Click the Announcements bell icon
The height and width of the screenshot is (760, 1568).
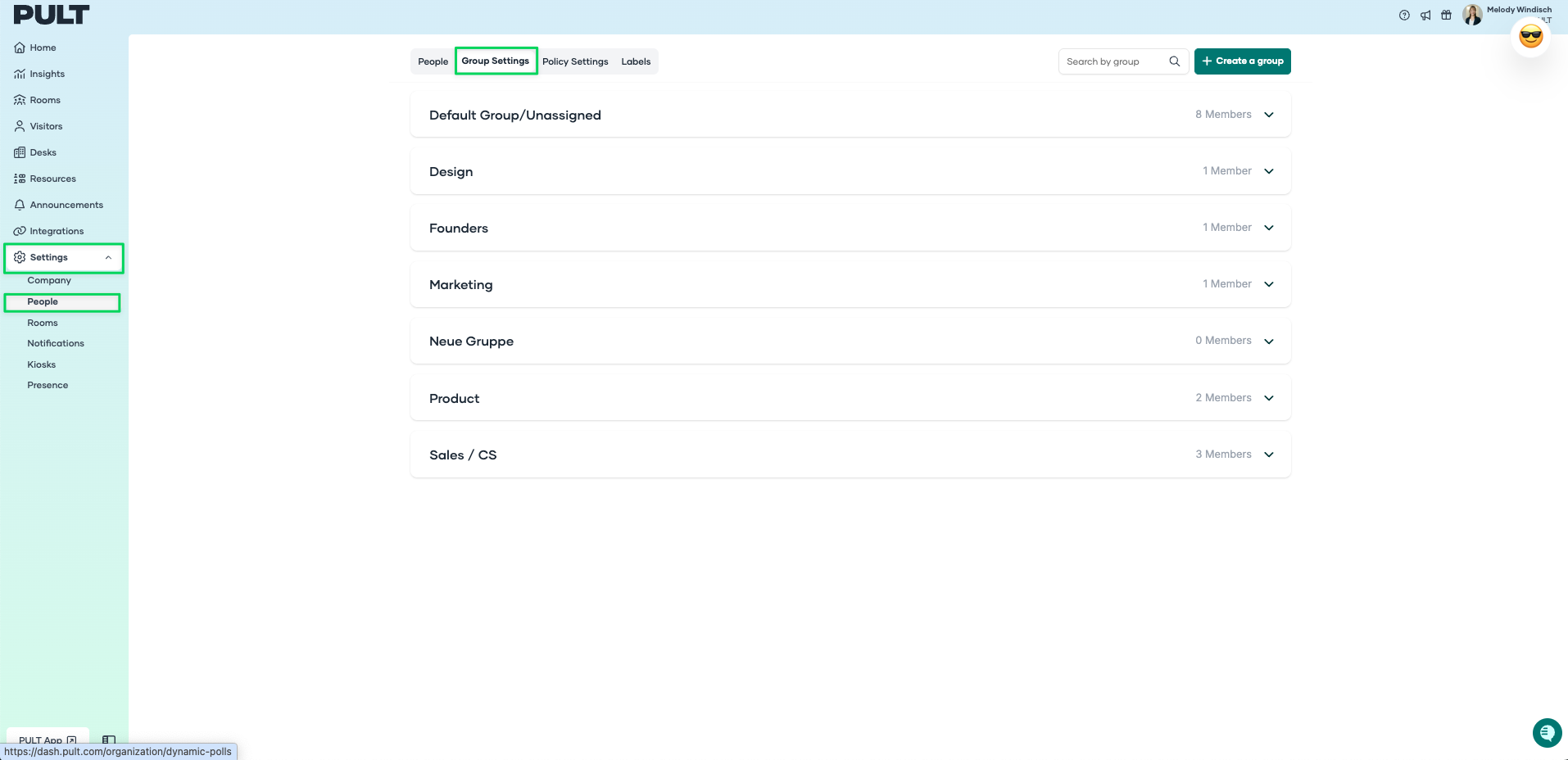(x=20, y=205)
